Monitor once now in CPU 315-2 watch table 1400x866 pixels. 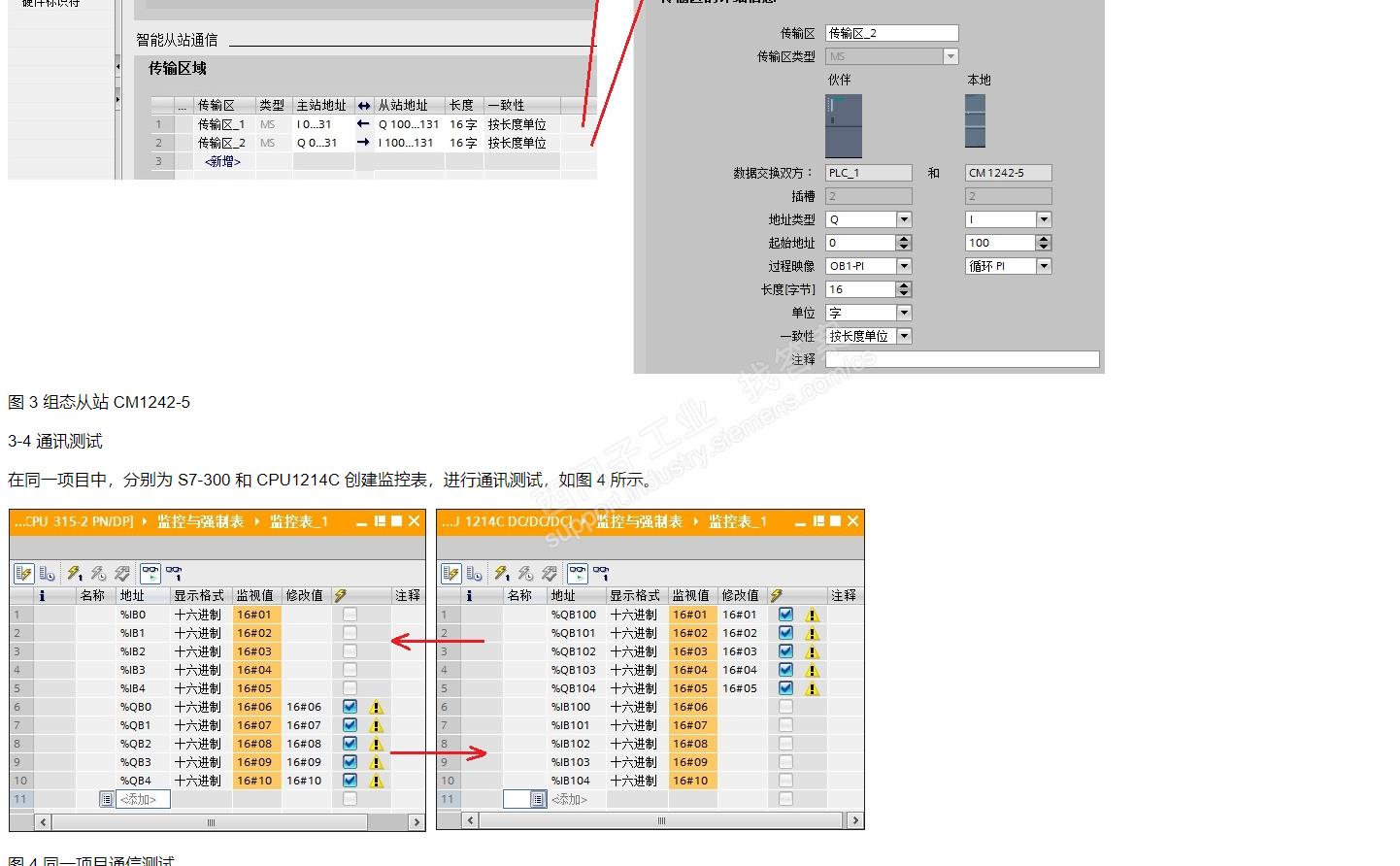[x=174, y=574]
